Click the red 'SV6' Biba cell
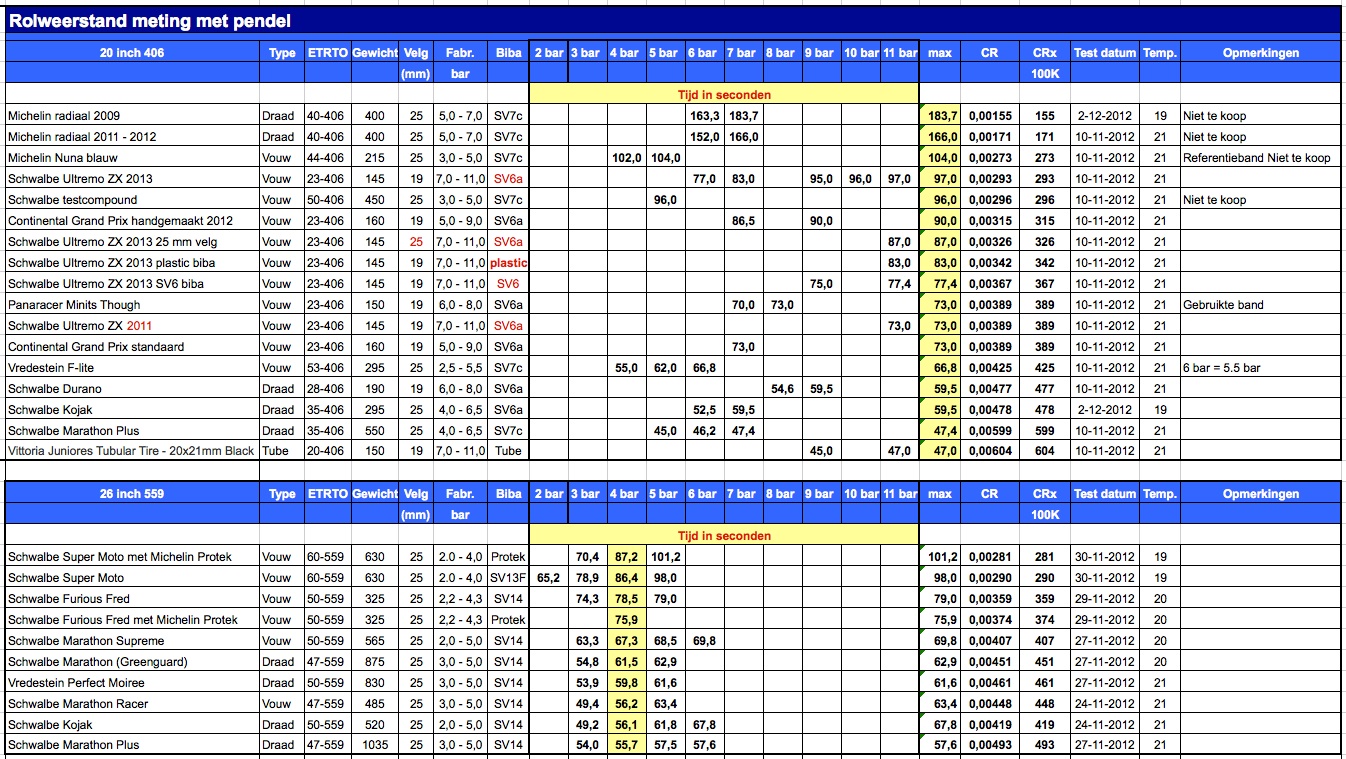Image resolution: width=1346 pixels, height=759 pixels. [508, 284]
